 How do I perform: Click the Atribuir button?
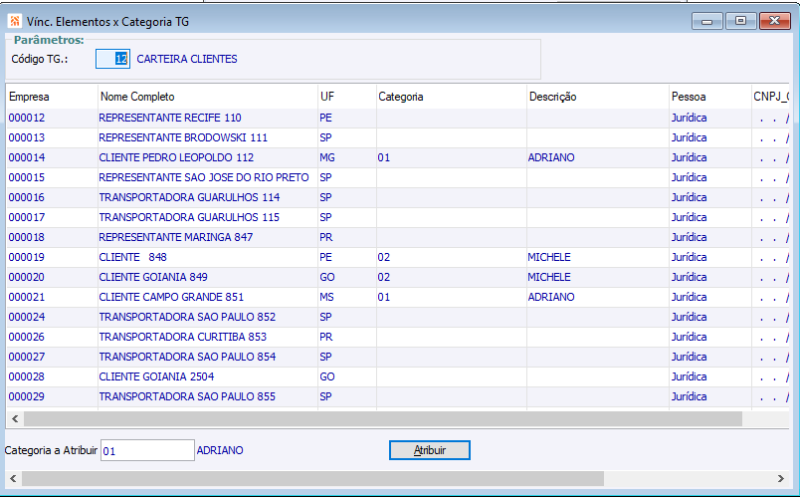(430, 450)
